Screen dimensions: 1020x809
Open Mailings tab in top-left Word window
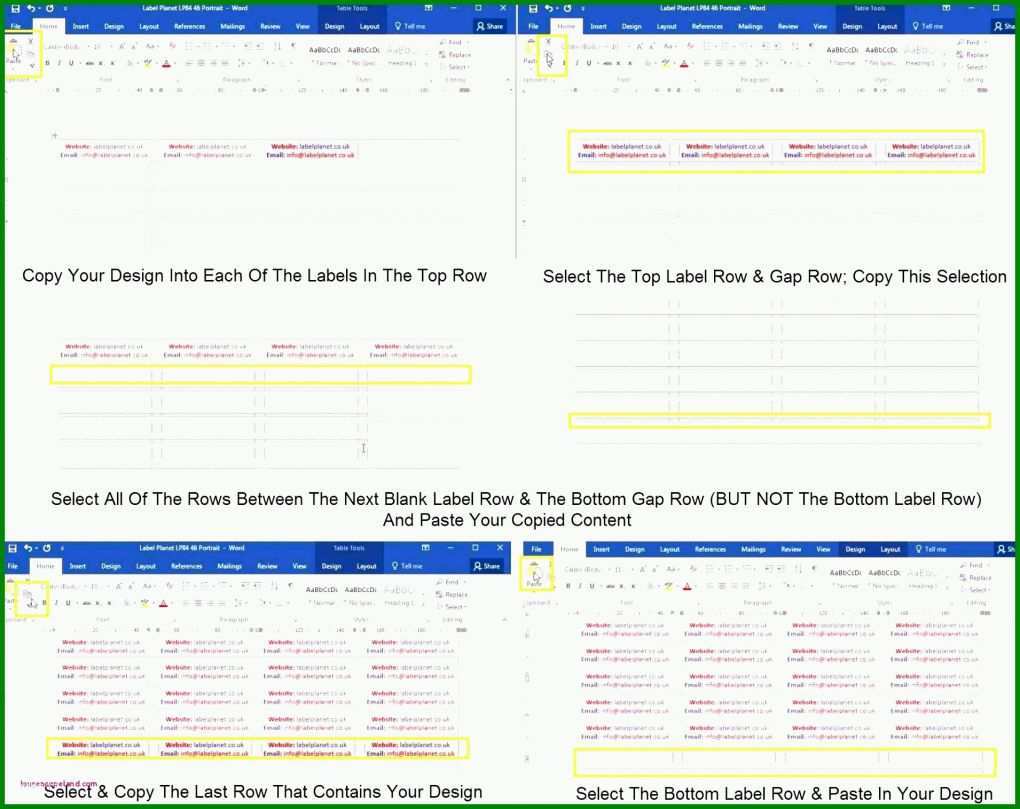[x=232, y=26]
